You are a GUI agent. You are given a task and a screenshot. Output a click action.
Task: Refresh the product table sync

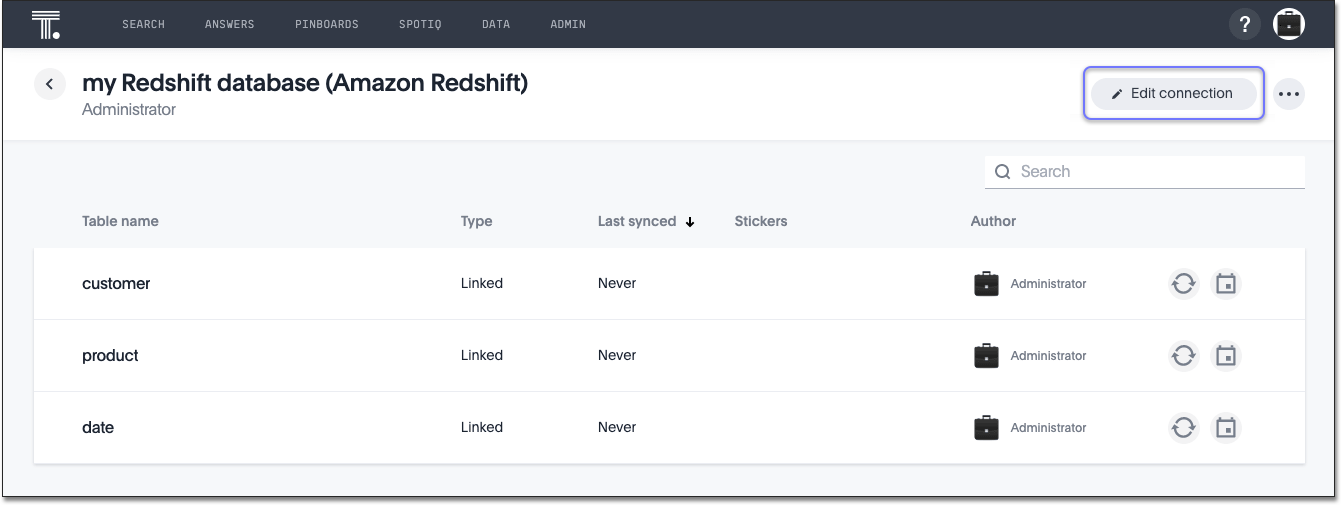[1184, 356]
